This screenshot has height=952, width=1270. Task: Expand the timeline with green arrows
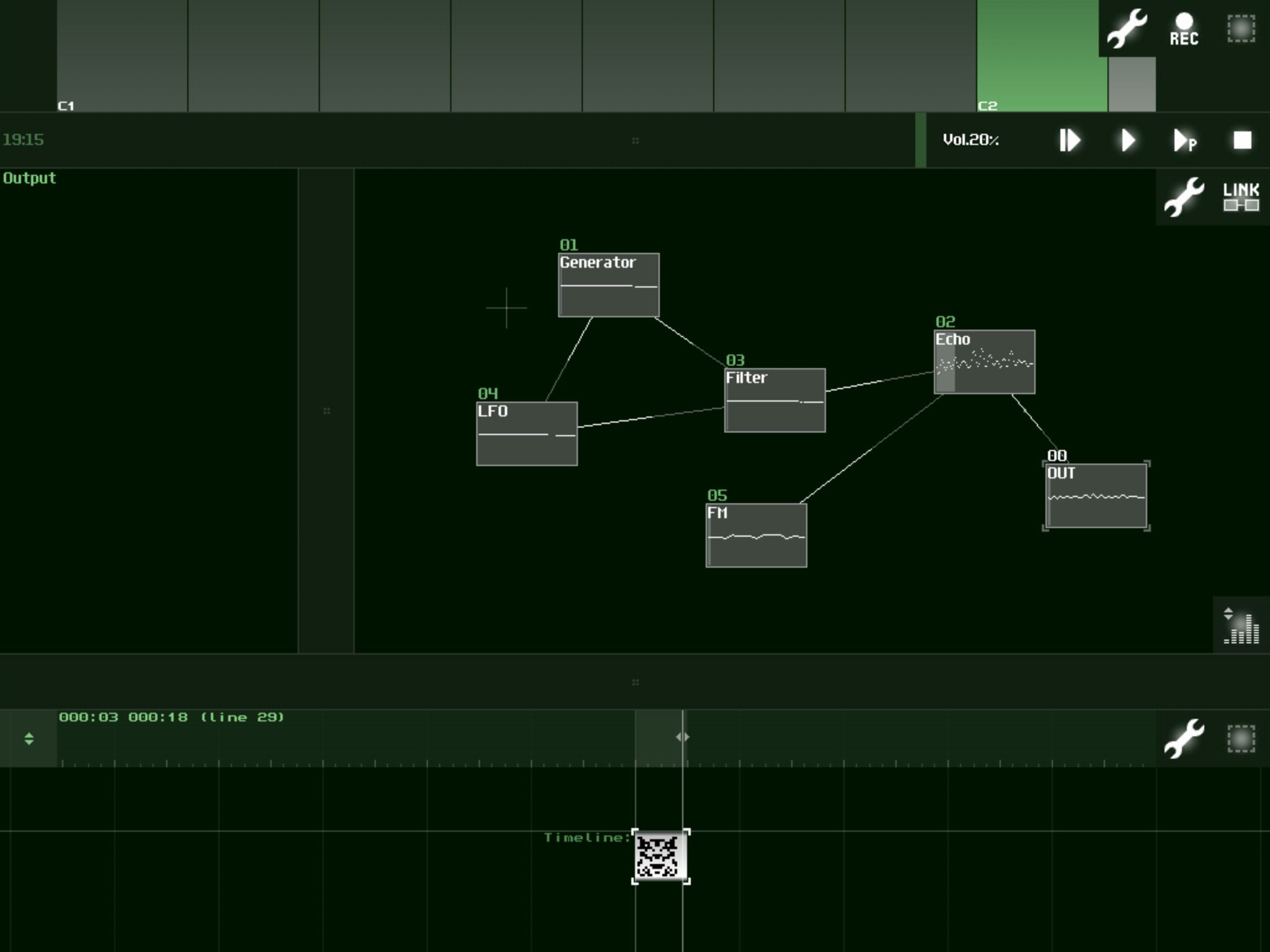(x=29, y=738)
